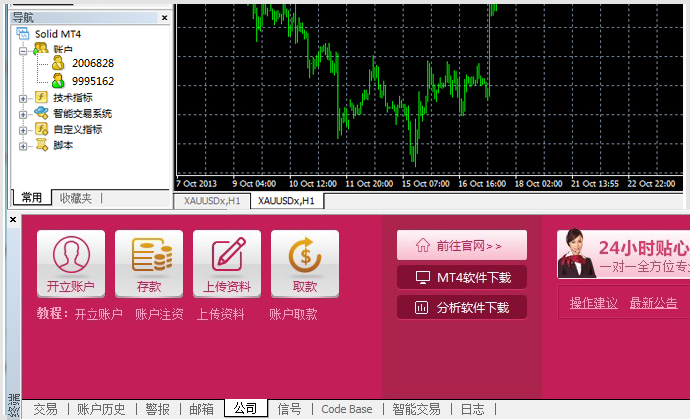Collapse the 账户 accounts tree node
This screenshot has height=420, width=690.
23,51
